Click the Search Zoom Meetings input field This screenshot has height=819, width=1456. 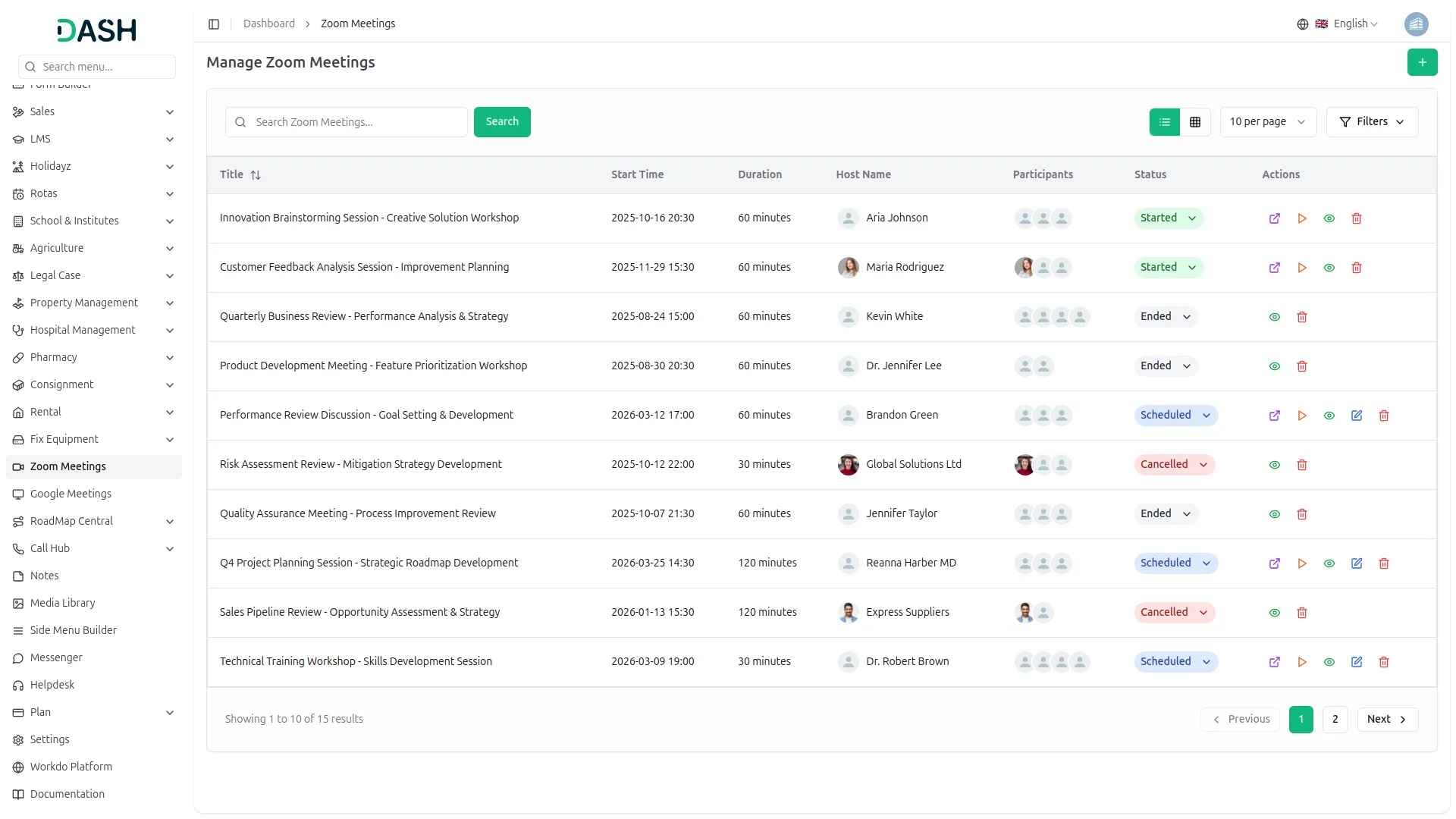point(356,122)
